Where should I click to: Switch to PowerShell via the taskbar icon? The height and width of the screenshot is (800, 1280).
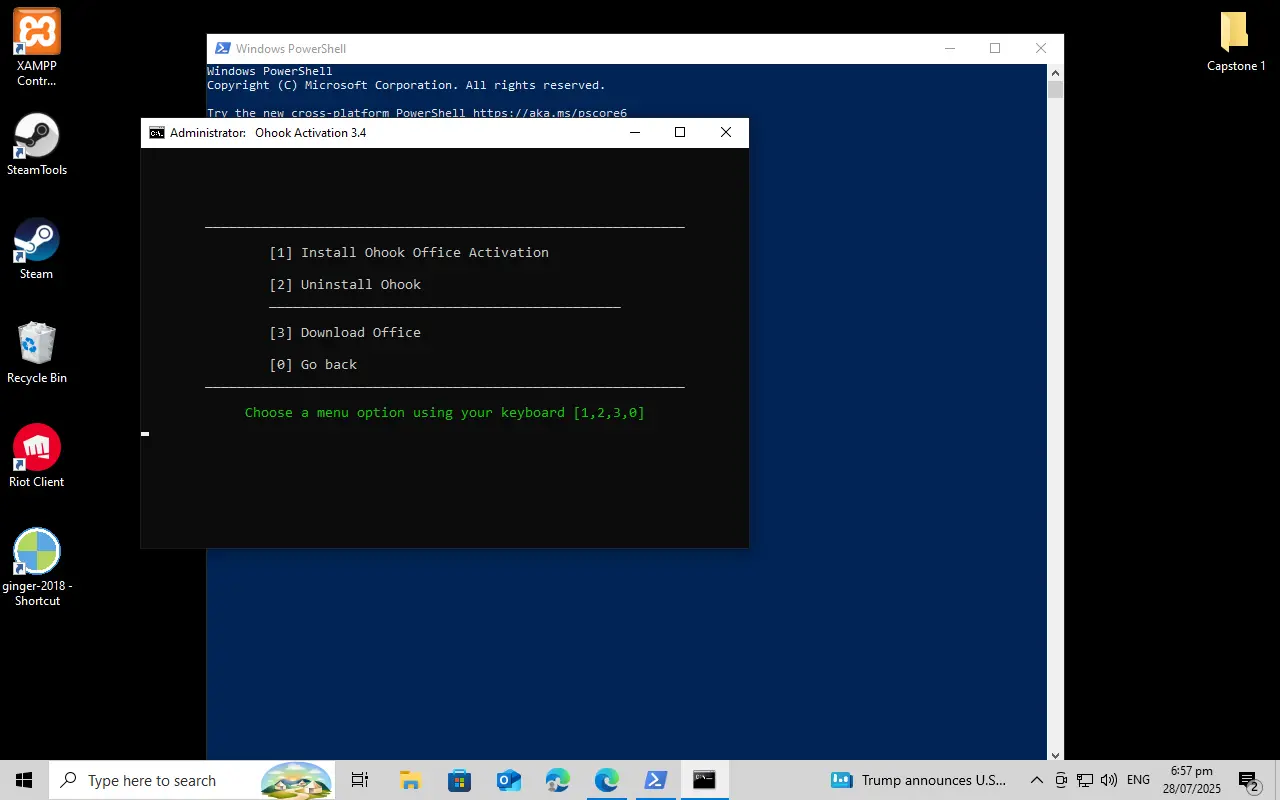(655, 780)
